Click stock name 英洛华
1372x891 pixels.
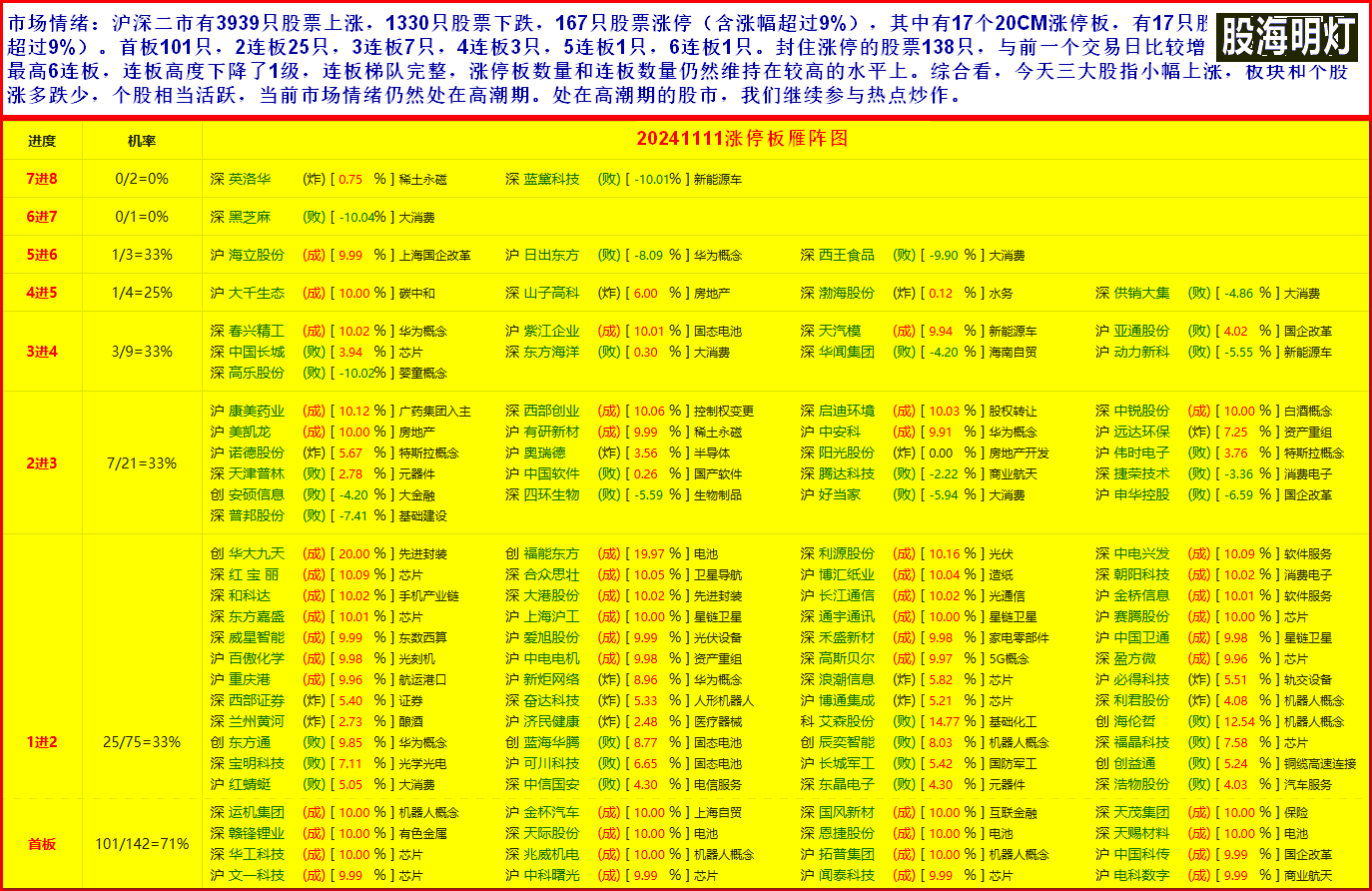(x=250, y=179)
